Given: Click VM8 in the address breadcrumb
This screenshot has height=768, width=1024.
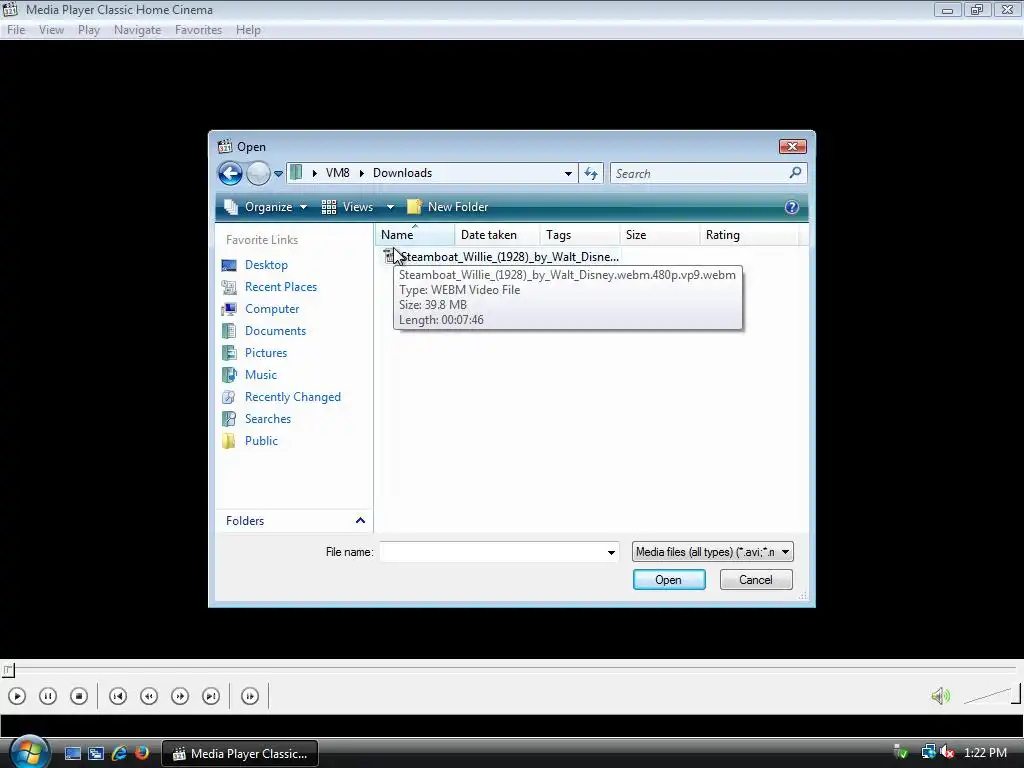Looking at the screenshot, I should (x=338, y=173).
